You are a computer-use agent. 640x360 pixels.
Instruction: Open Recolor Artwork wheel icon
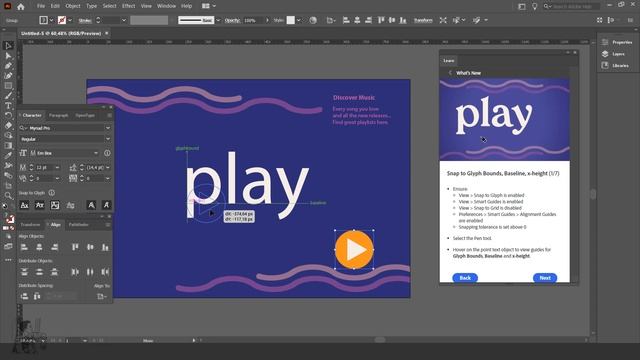tap(313, 20)
